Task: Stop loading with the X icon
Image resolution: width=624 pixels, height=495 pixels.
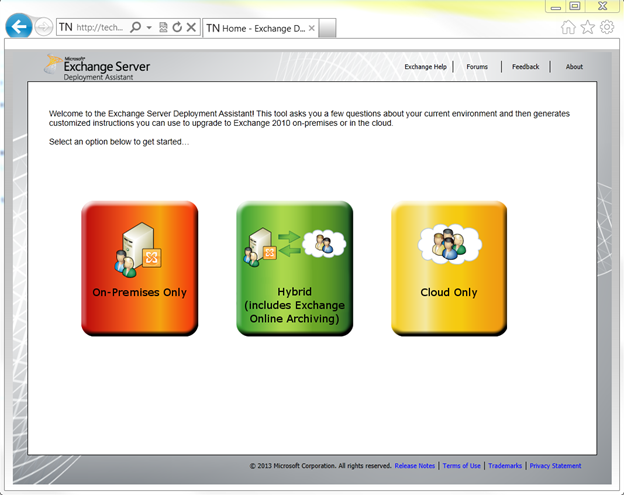Action: [191, 27]
